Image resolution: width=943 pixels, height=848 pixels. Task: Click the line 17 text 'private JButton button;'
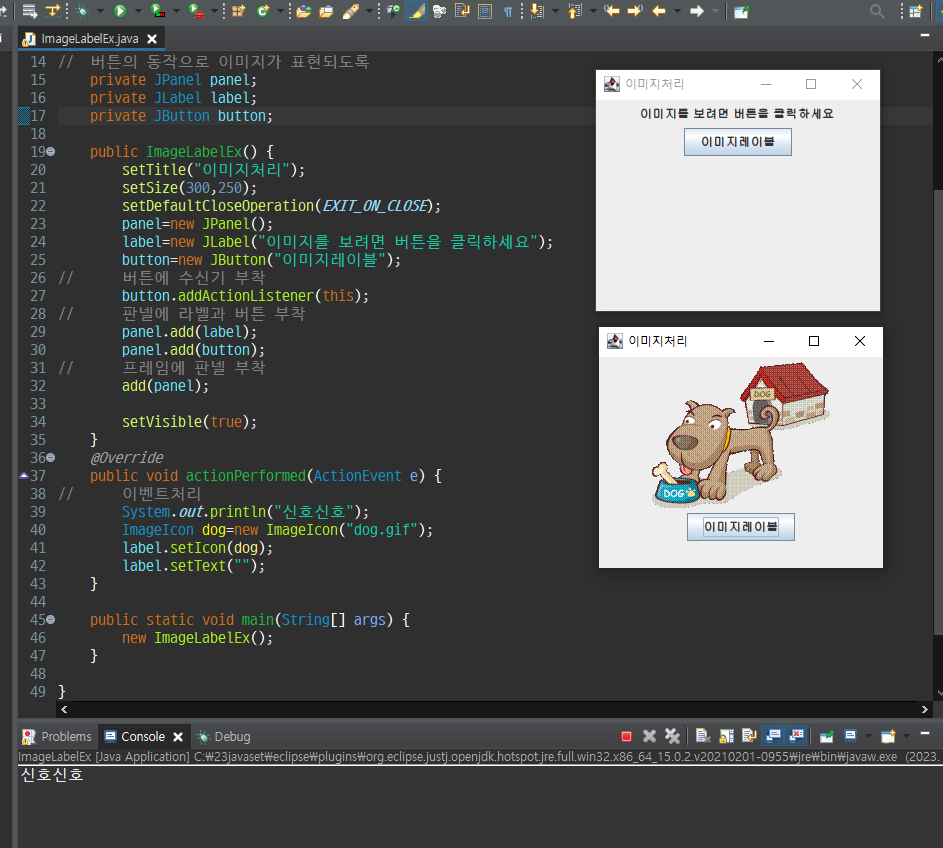click(x=181, y=116)
